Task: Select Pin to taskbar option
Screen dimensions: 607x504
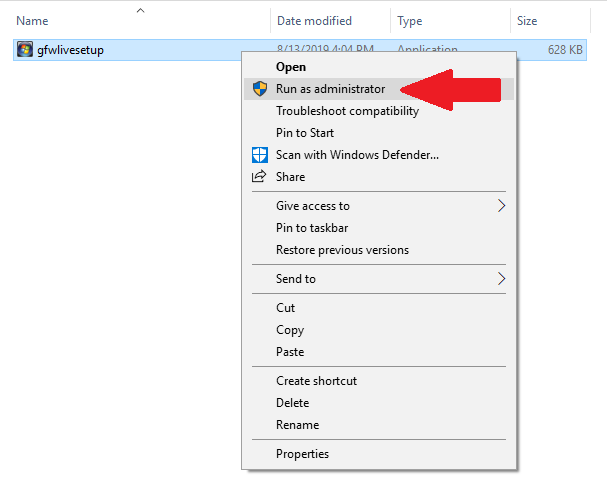Action: [311, 228]
